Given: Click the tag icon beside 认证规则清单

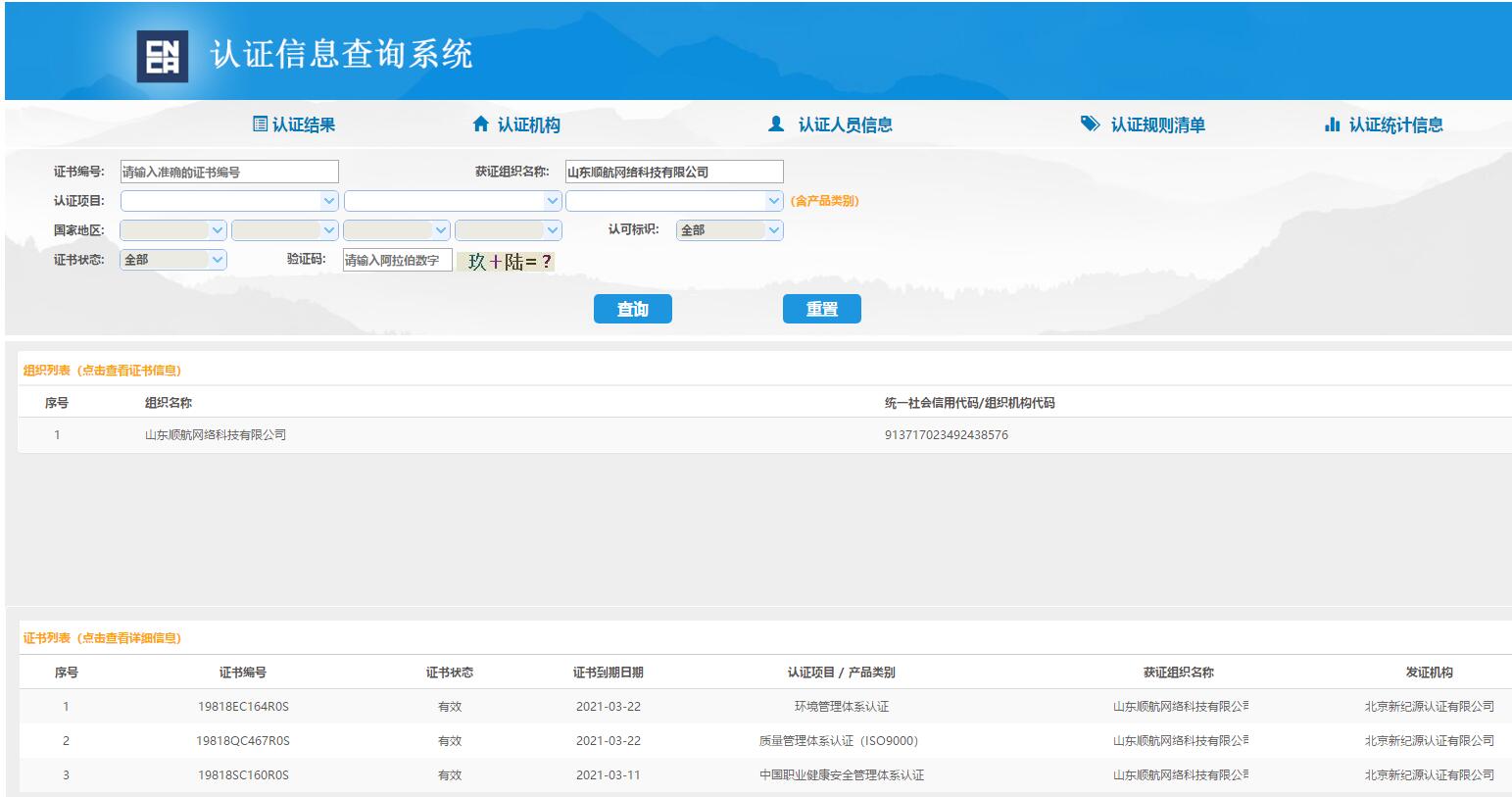Looking at the screenshot, I should pyautogui.click(x=1090, y=125).
